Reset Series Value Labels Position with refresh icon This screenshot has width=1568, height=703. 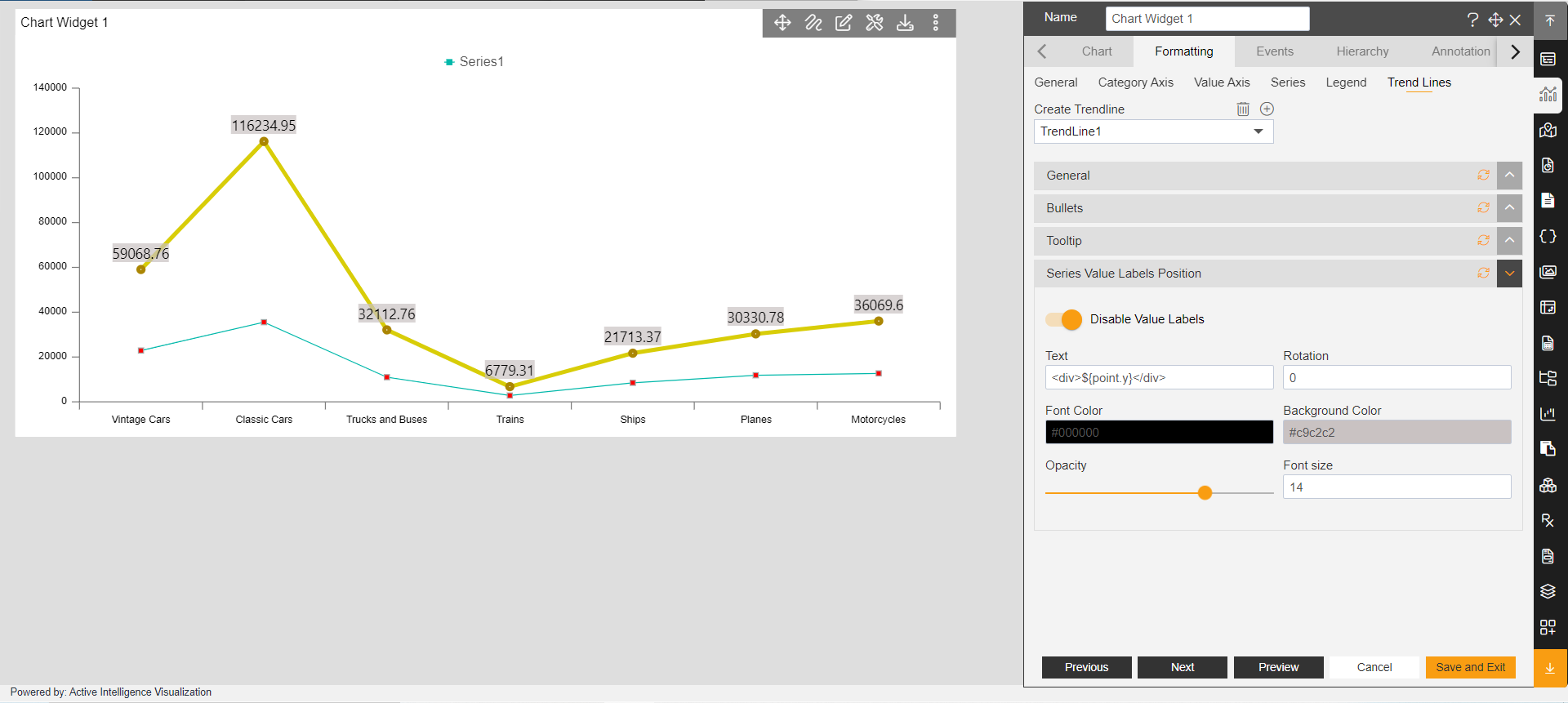pyautogui.click(x=1483, y=273)
